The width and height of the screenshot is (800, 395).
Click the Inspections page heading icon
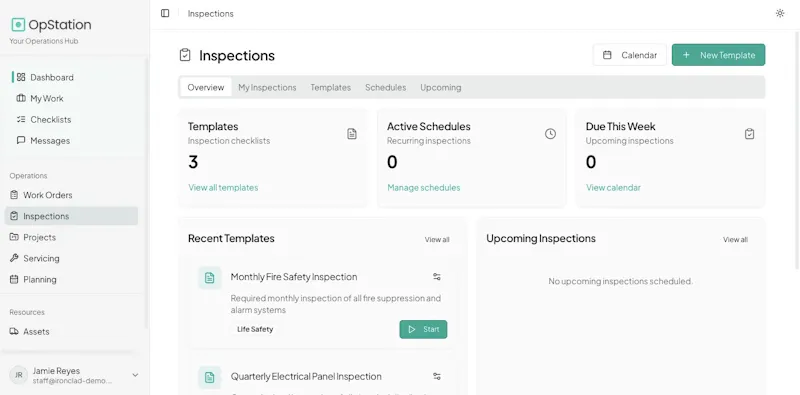tap(185, 55)
